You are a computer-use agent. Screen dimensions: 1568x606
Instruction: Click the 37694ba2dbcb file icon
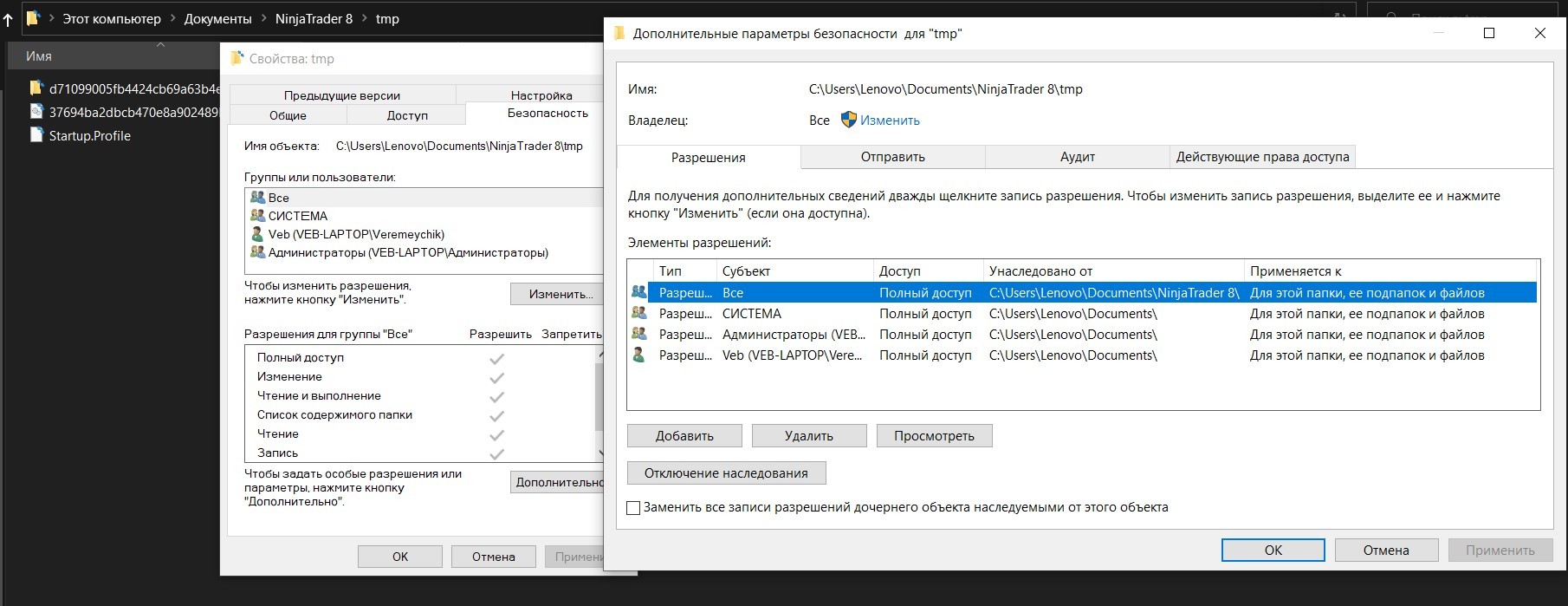coord(36,112)
